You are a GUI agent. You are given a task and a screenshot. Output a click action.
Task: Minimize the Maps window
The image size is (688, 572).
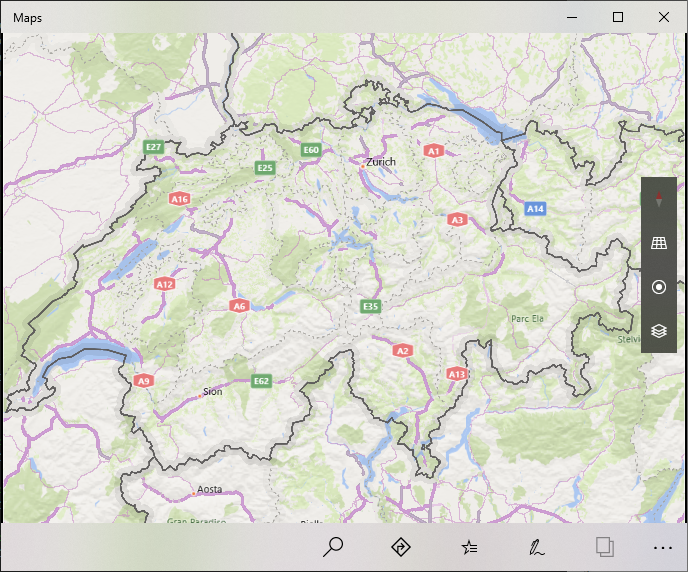[x=572, y=17]
